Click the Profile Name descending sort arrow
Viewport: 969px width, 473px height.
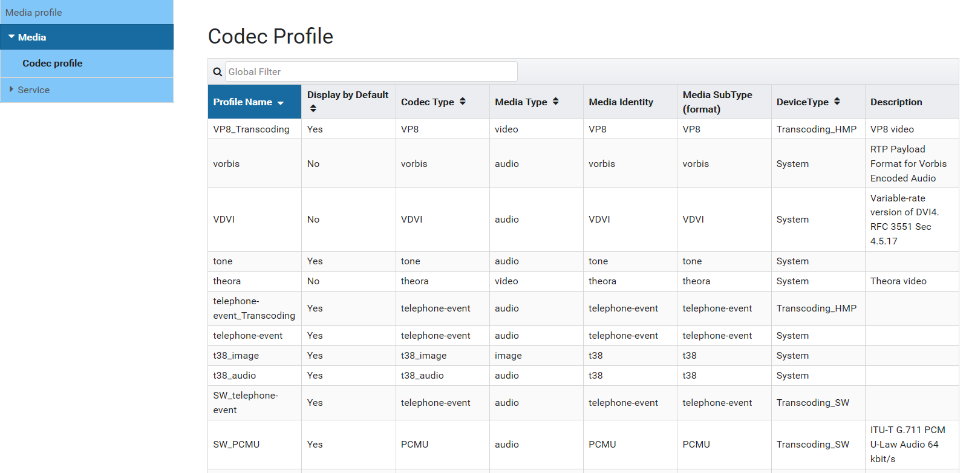(x=281, y=103)
